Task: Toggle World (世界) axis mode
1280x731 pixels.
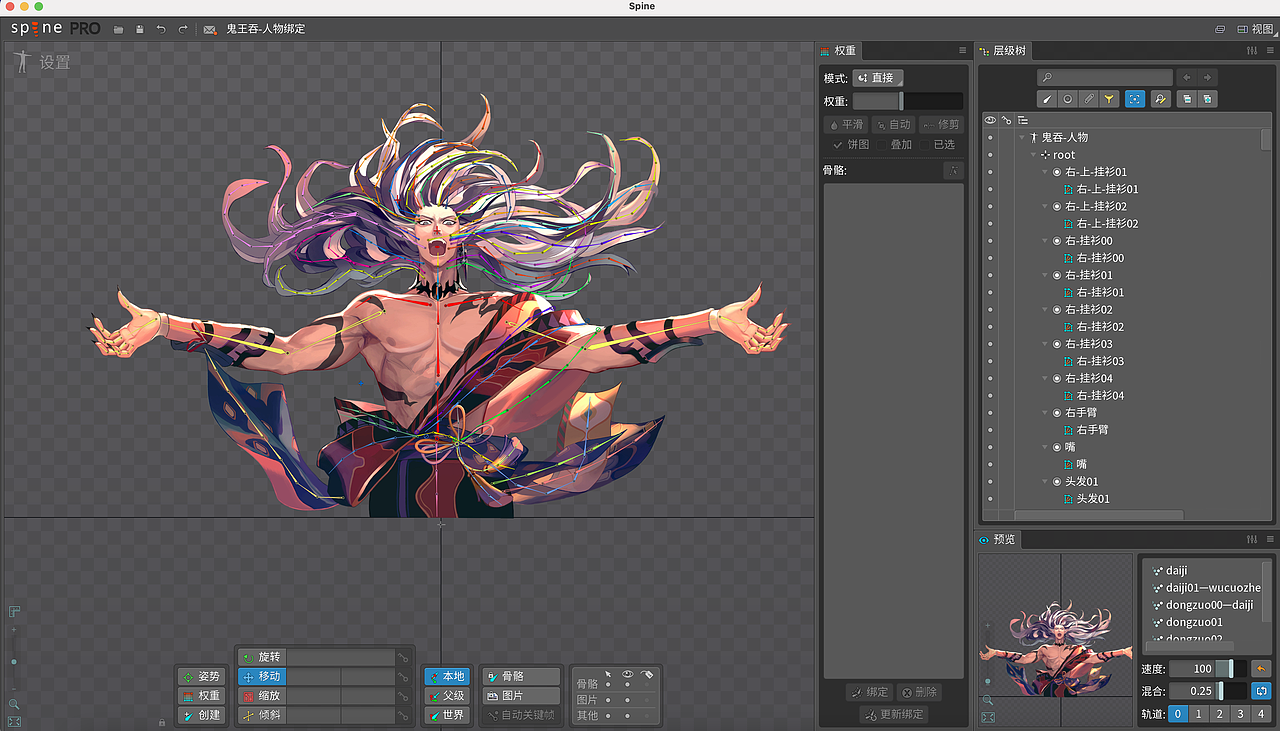Action: [446, 715]
